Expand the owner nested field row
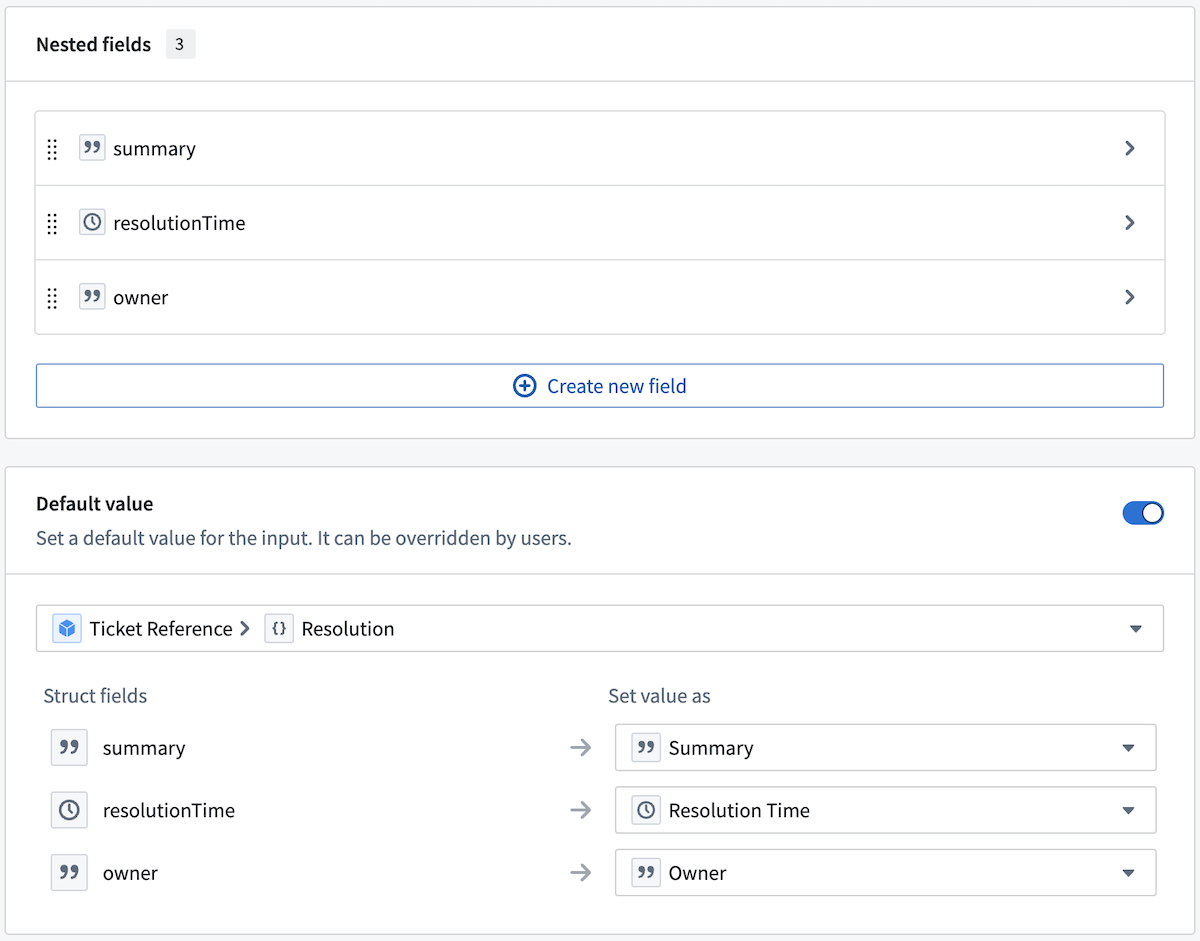 1130,297
